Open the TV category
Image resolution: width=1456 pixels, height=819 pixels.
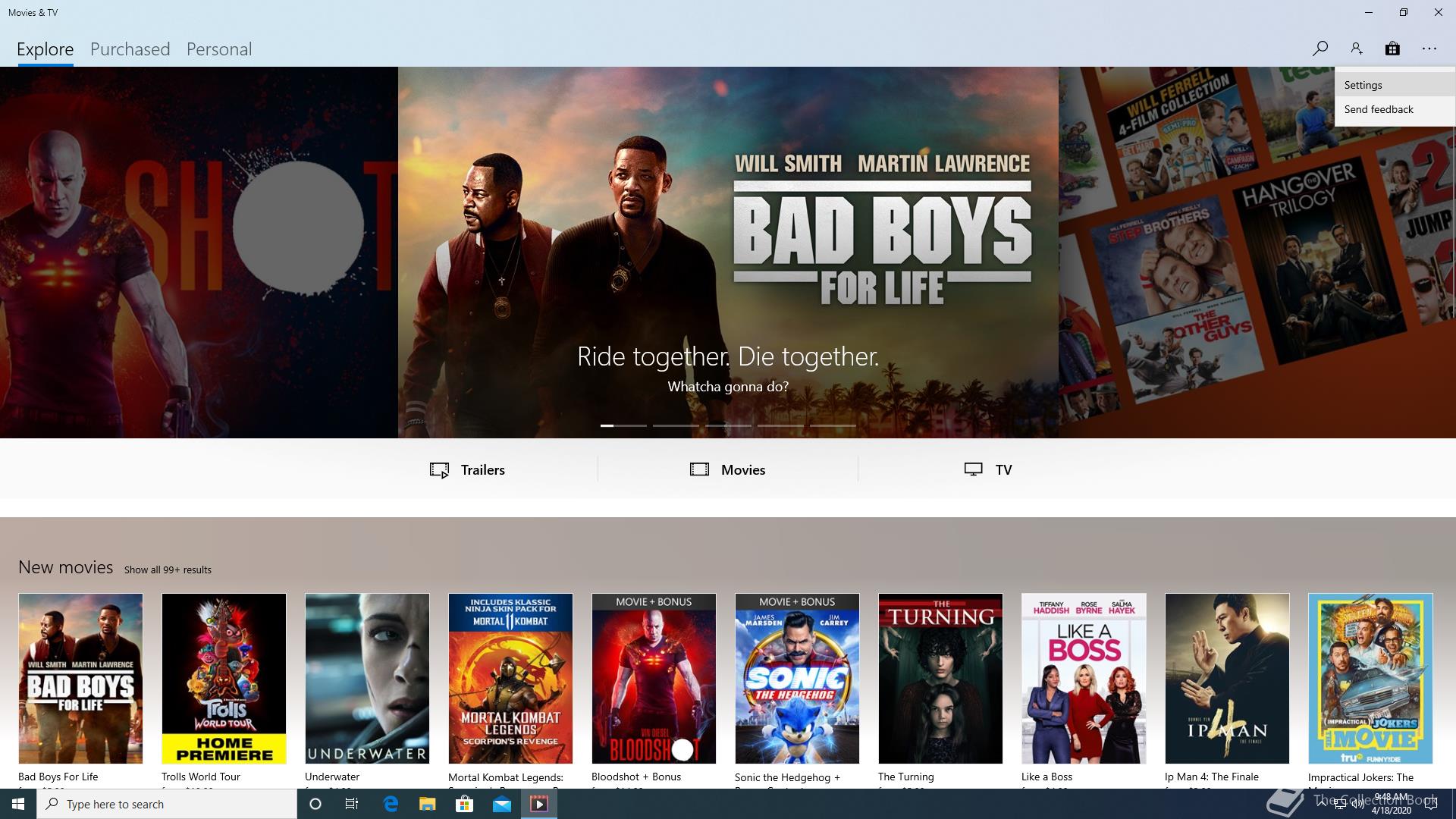[x=988, y=469]
